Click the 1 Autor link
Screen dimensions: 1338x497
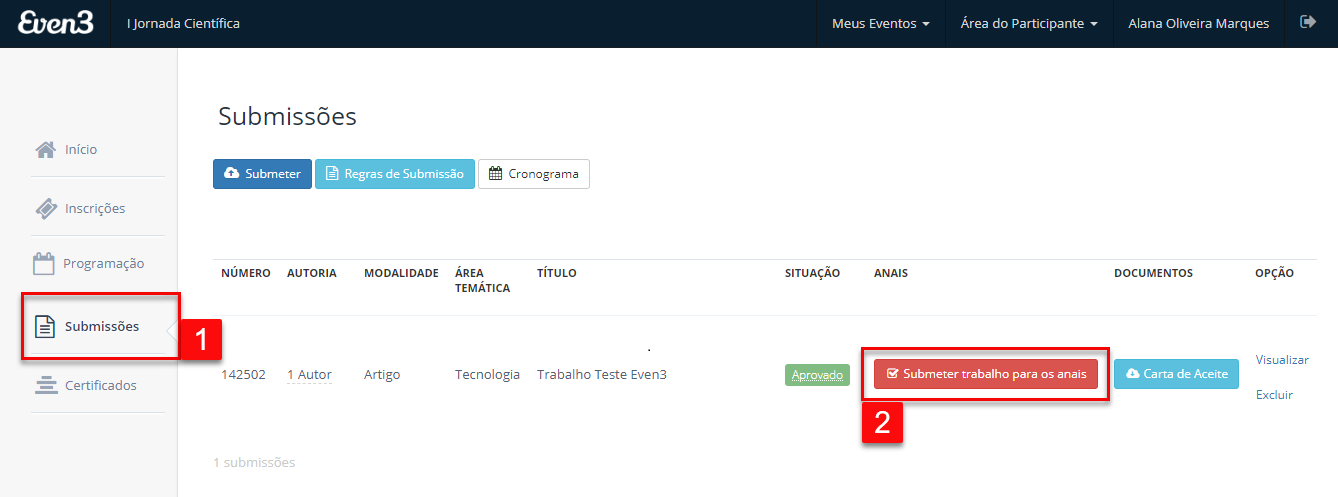tap(309, 375)
